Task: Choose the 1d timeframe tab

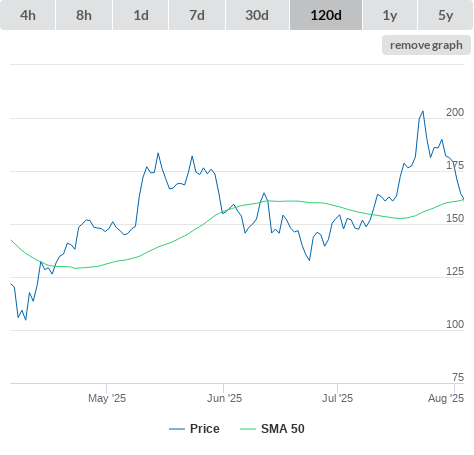Action: point(141,15)
